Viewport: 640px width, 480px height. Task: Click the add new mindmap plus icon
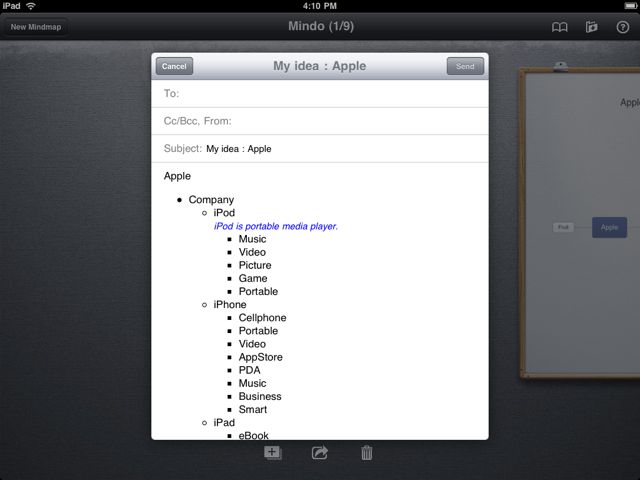[273, 453]
